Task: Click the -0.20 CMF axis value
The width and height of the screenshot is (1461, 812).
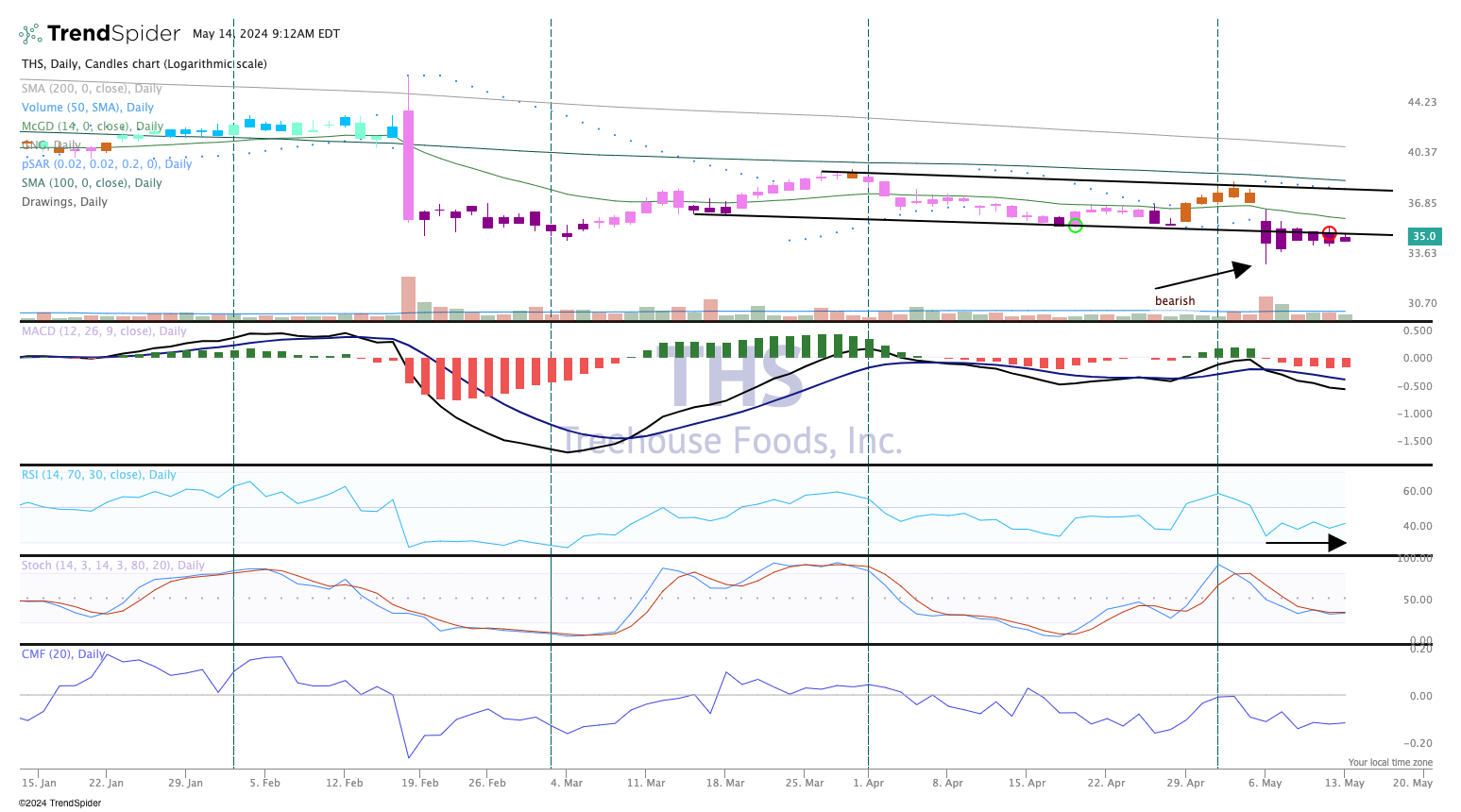Action: (x=1419, y=743)
